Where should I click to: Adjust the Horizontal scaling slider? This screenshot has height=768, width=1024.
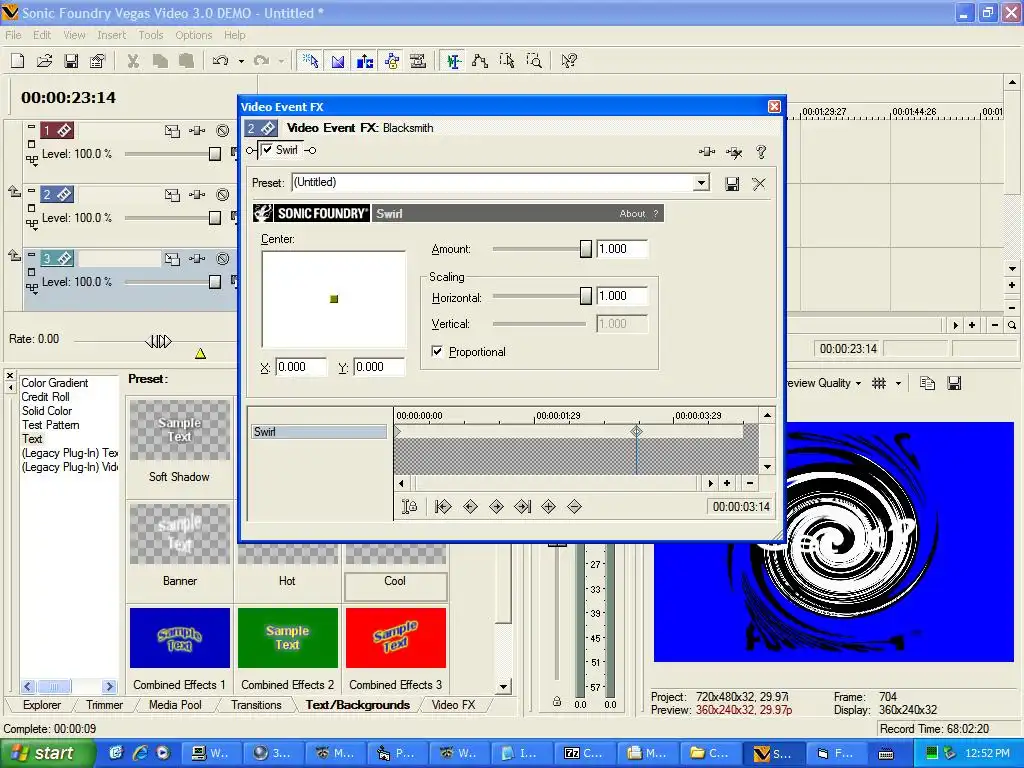[x=585, y=296]
